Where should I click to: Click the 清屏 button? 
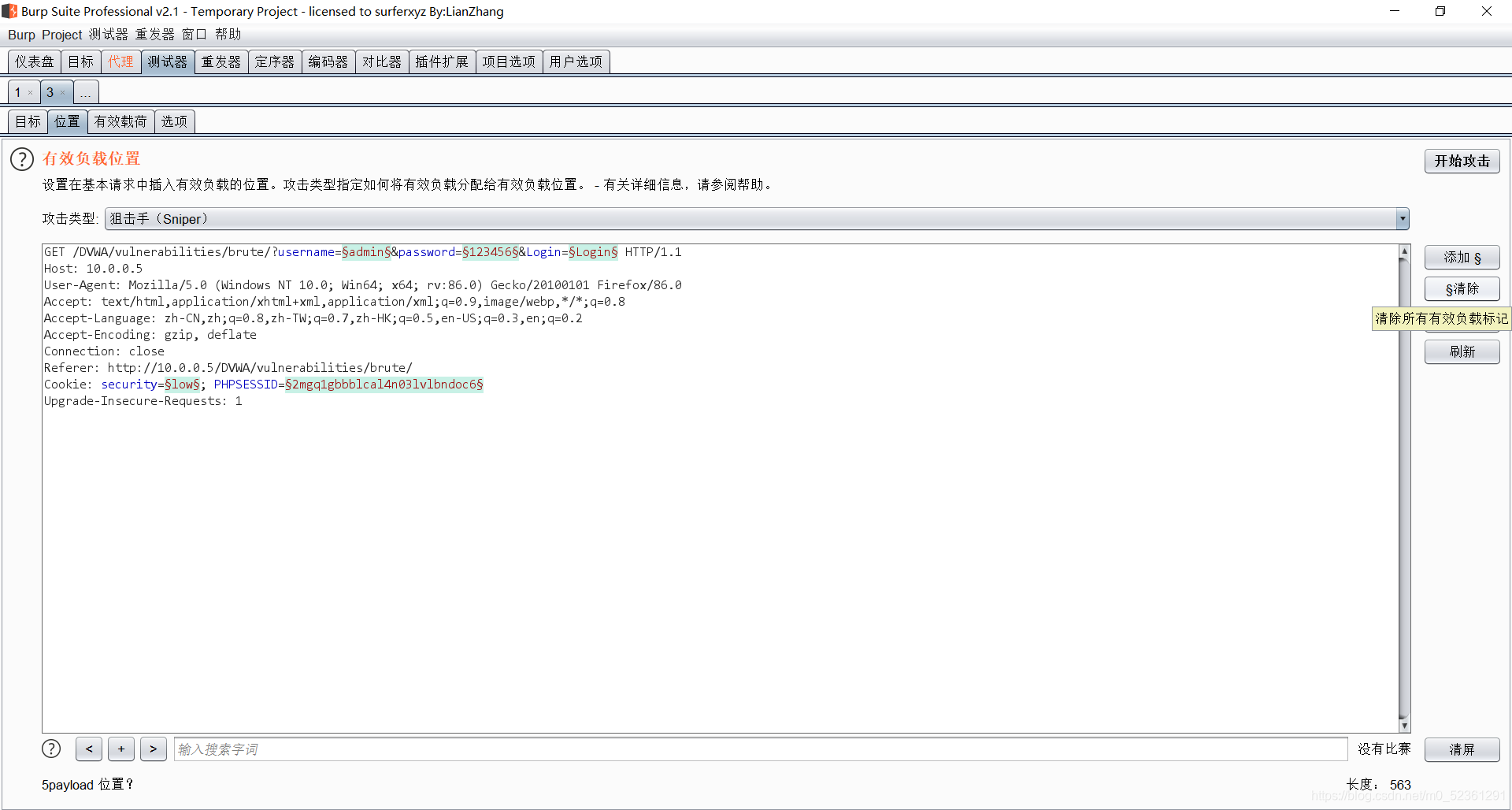(1462, 749)
